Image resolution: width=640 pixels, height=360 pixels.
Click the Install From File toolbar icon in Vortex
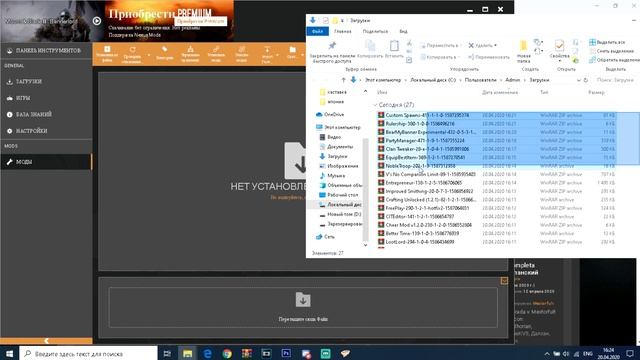tap(107, 54)
